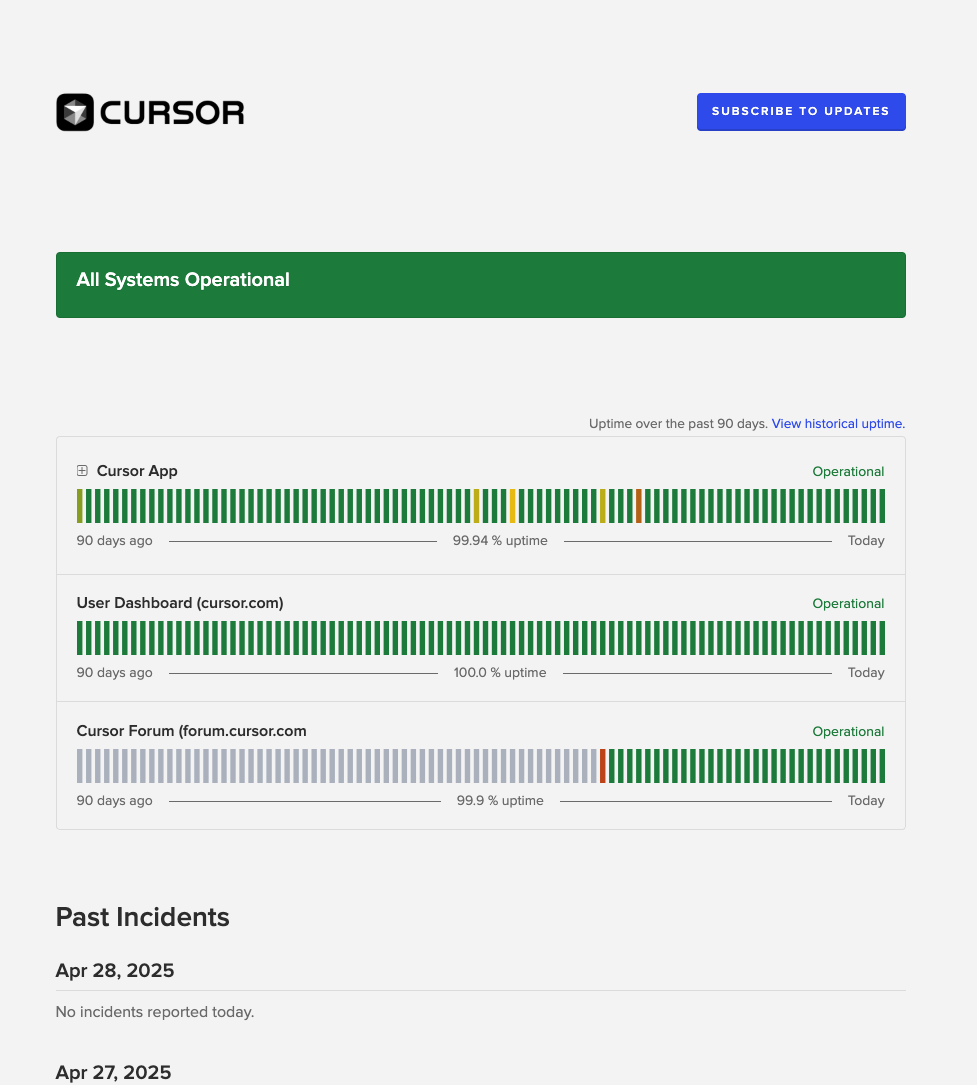Click the orange-red bar in the Cursor App uptime chart
This screenshot has height=1085, width=977.
coord(639,506)
